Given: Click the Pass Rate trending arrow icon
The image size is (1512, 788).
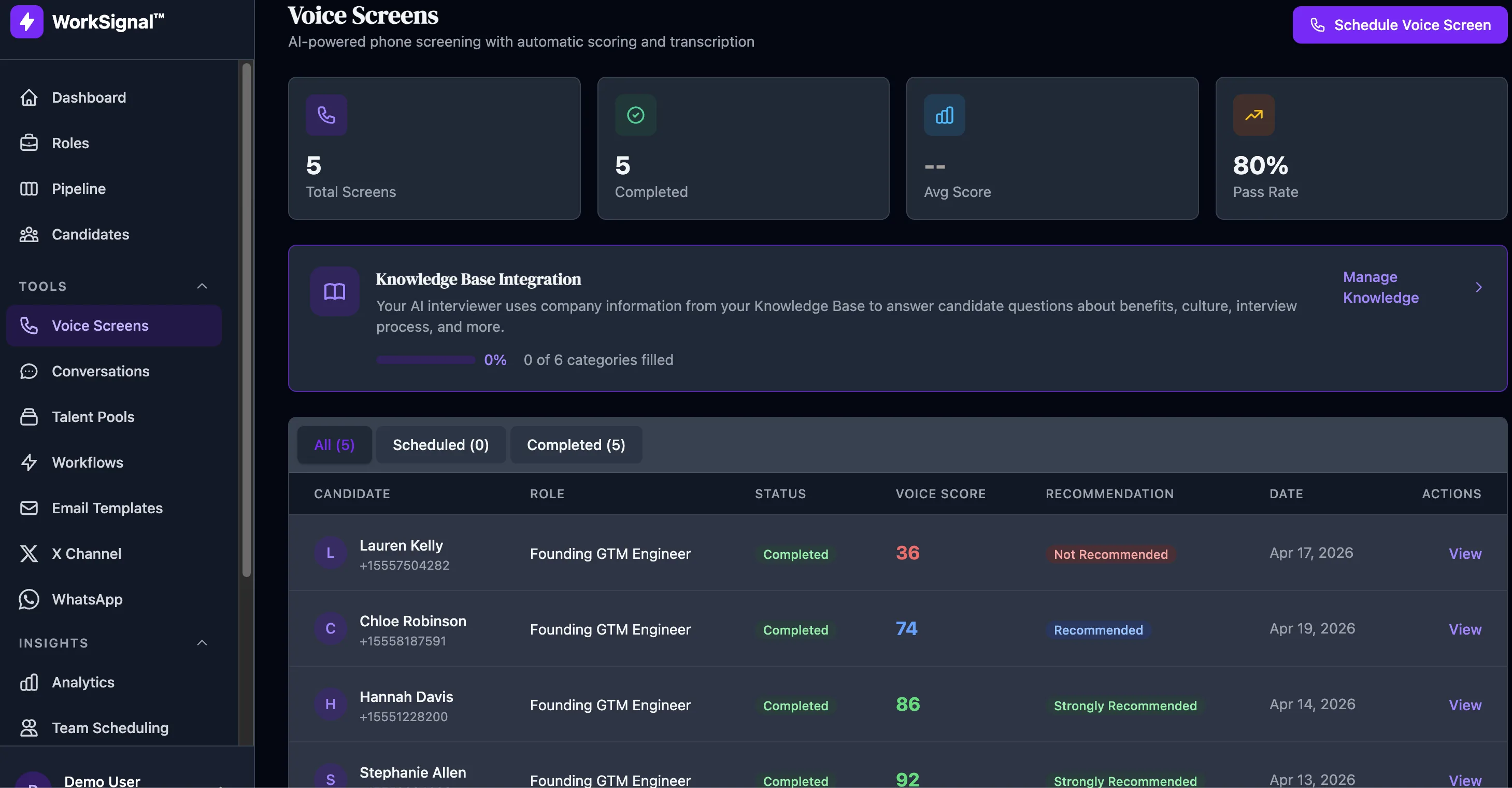Looking at the screenshot, I should pos(1253,115).
